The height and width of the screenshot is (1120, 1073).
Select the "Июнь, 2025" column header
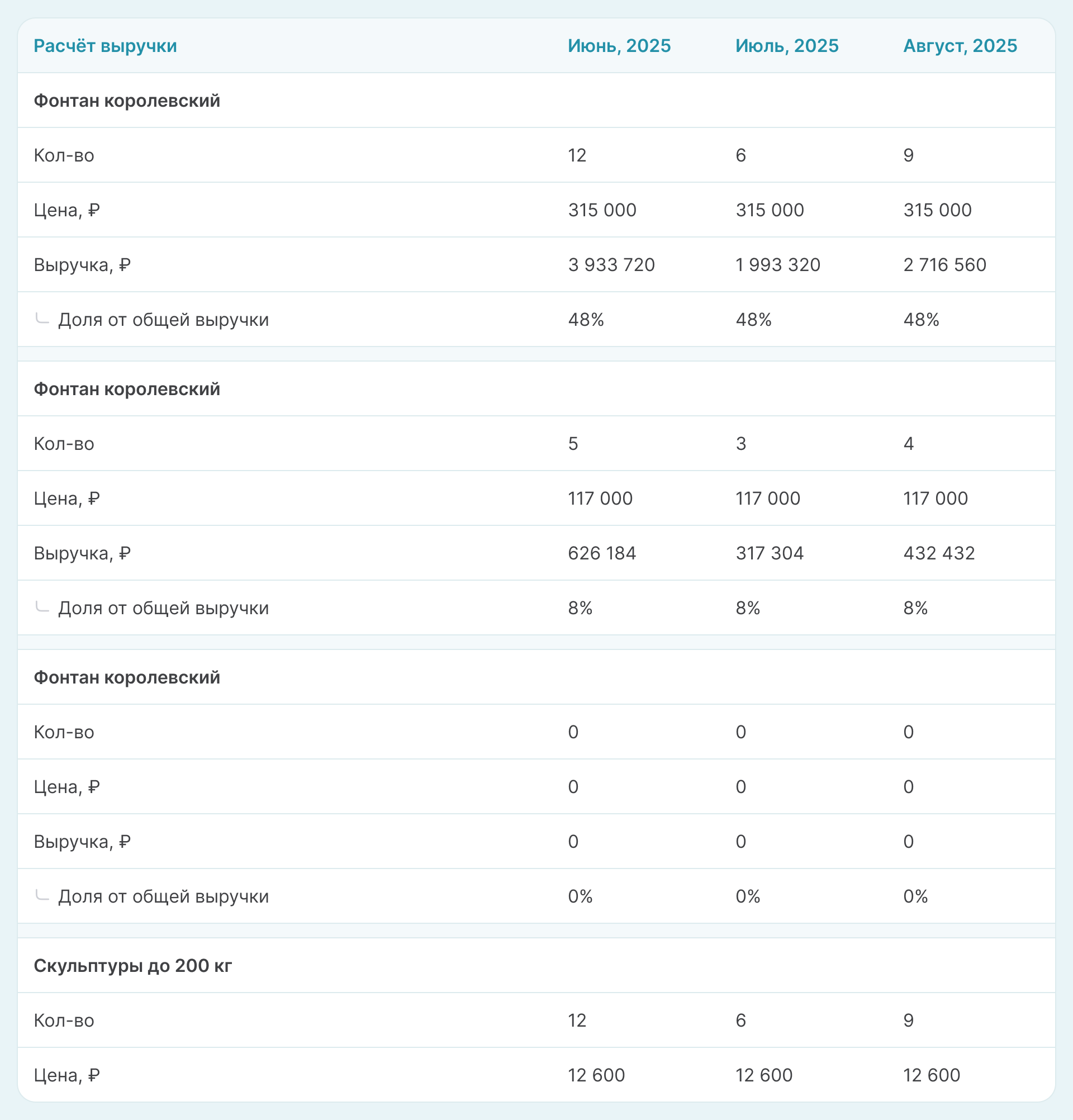coord(619,46)
